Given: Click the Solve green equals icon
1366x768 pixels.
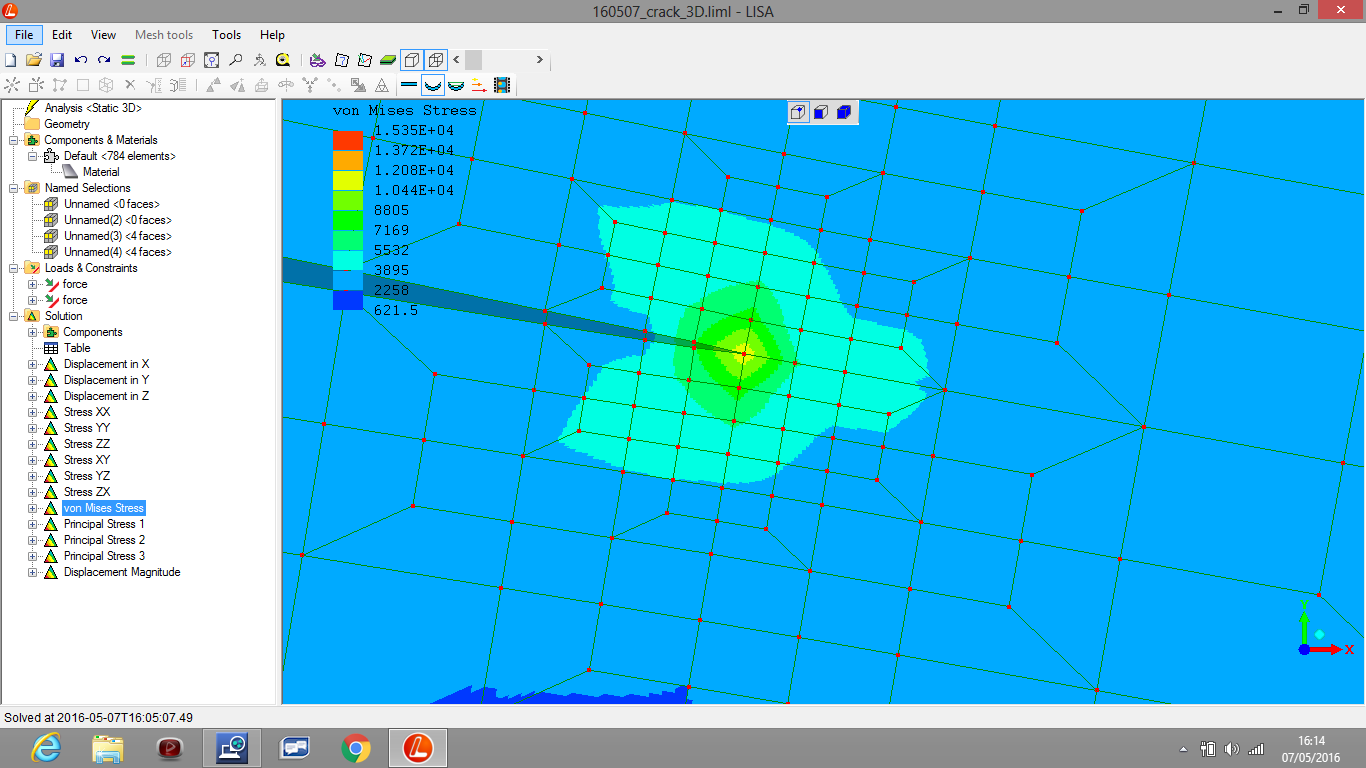Looking at the screenshot, I should [x=128, y=60].
